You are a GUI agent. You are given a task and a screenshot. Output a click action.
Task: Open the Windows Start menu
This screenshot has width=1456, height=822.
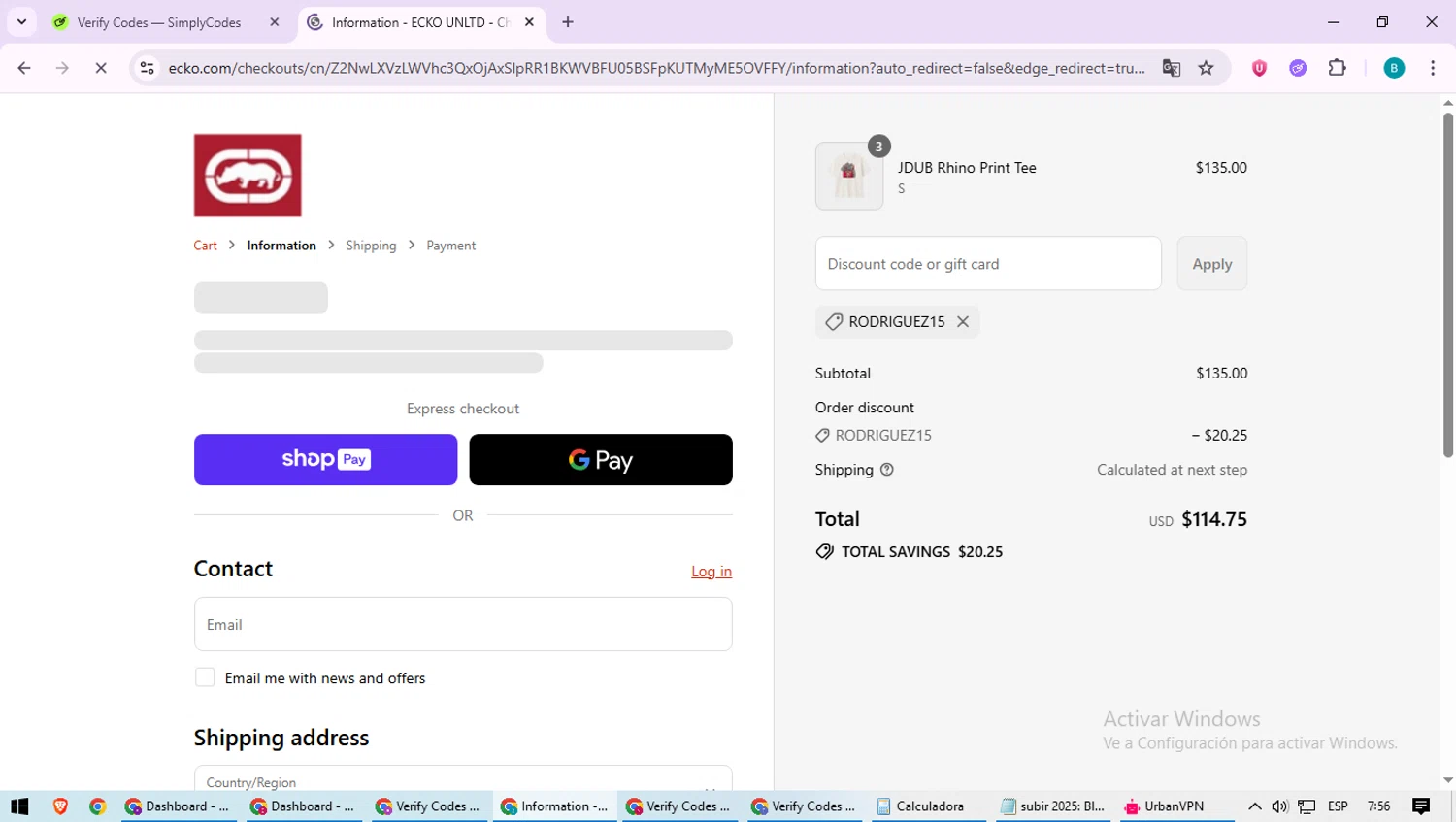[19, 806]
